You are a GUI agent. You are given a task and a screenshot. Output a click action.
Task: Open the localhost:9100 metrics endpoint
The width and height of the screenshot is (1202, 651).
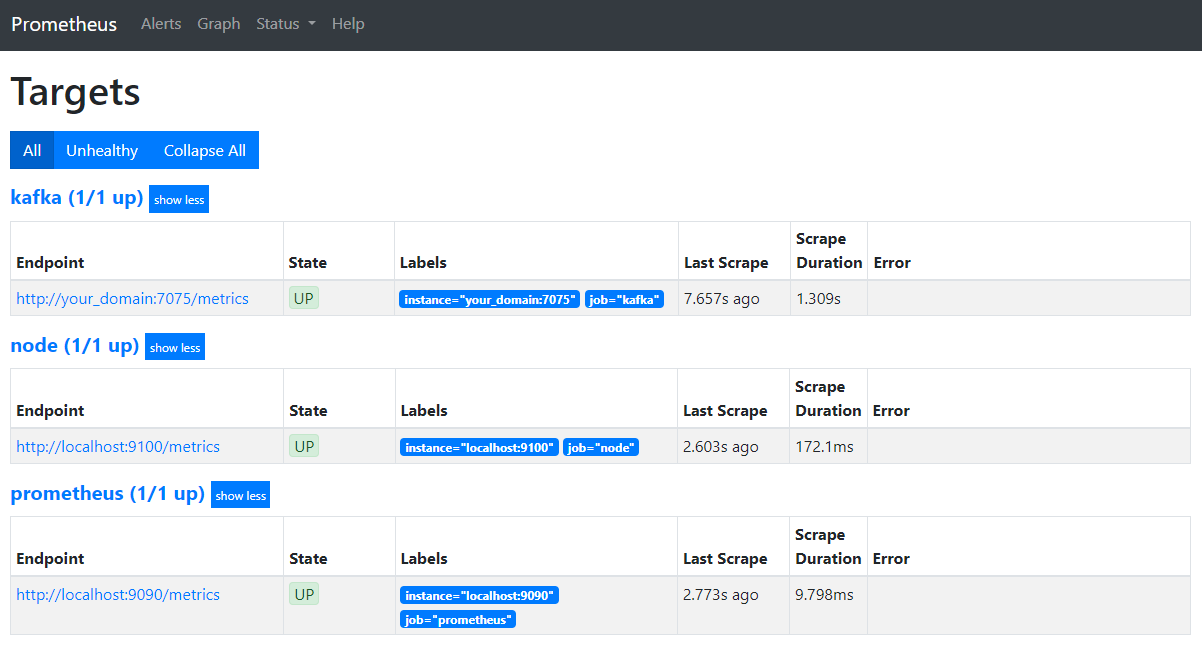(x=118, y=446)
